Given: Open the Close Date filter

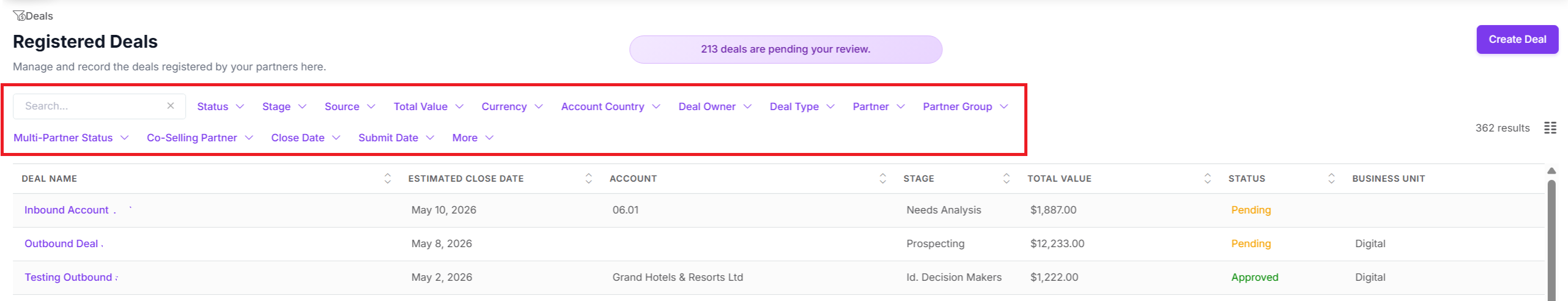Looking at the screenshot, I should coord(305,138).
